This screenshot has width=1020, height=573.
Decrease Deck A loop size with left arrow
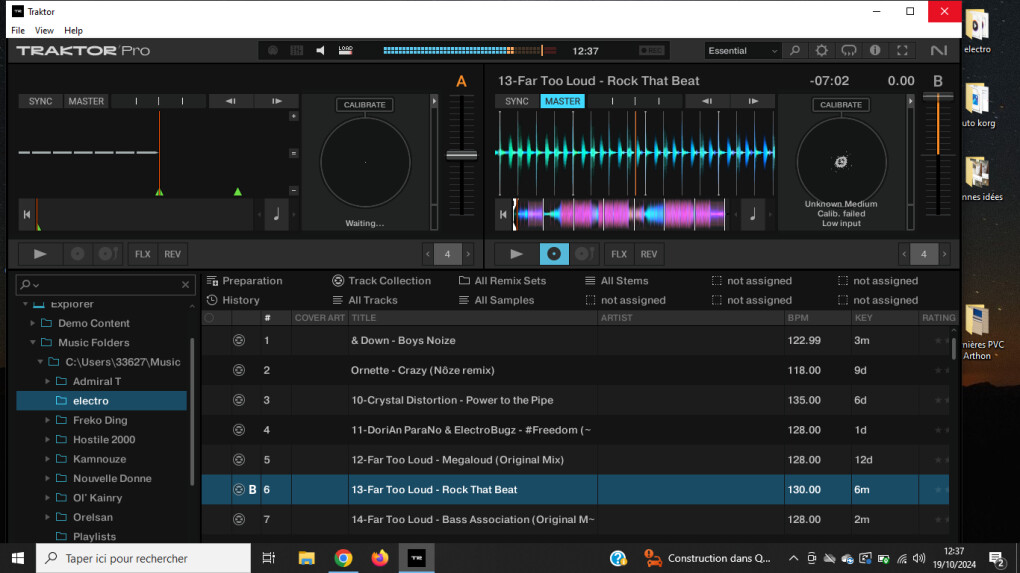[x=427, y=254]
